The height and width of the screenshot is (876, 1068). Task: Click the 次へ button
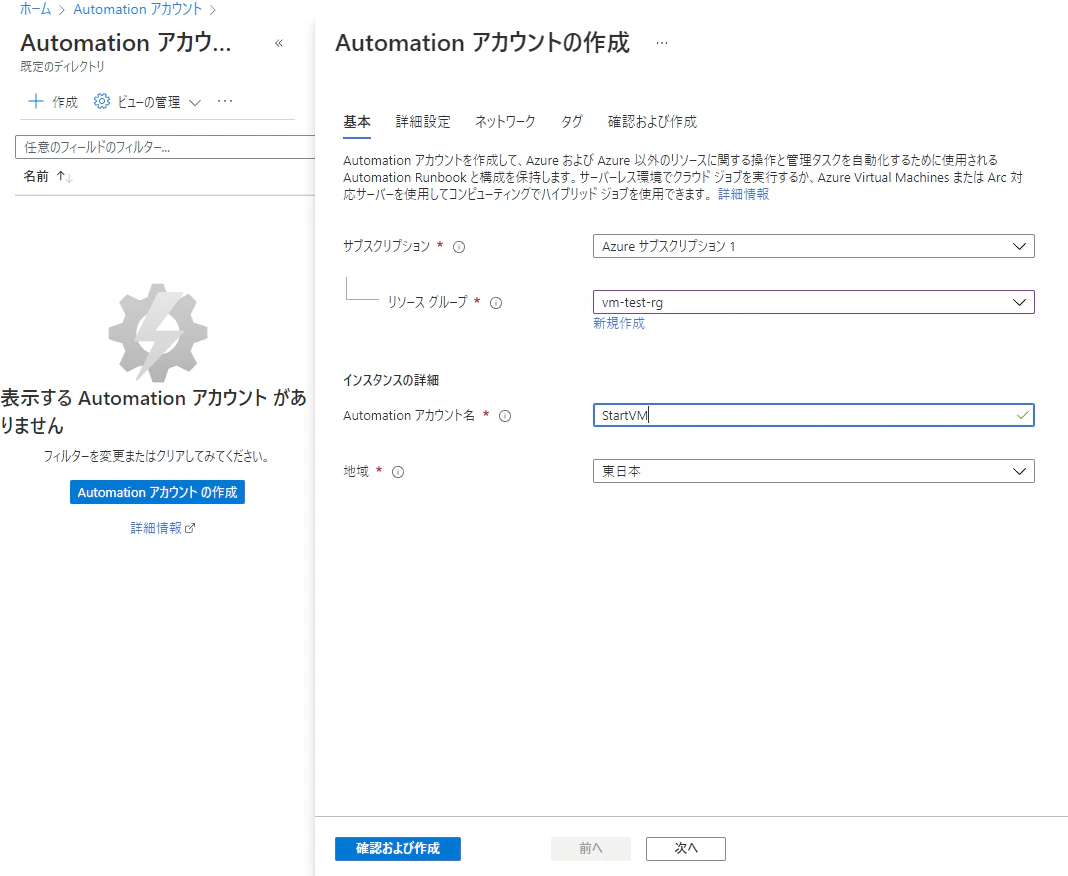(x=686, y=849)
